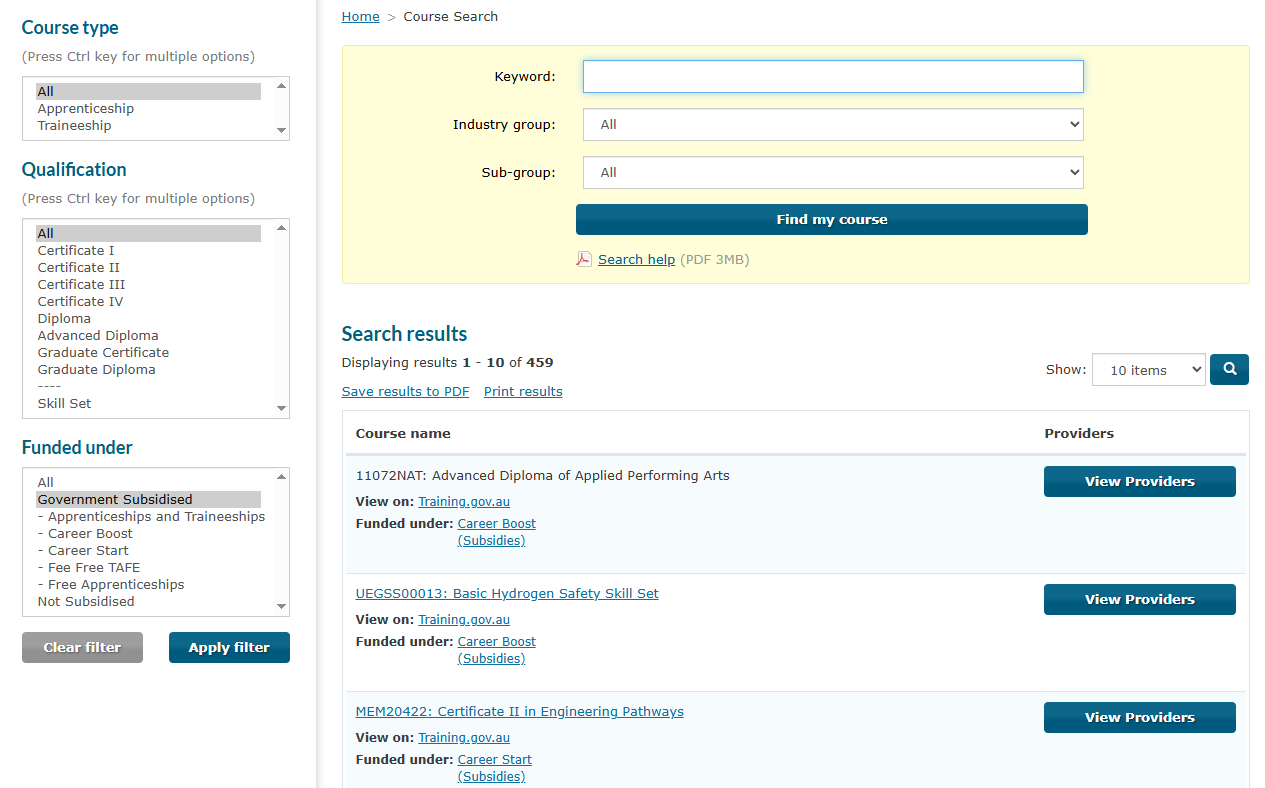1265x788 pixels.
Task: Open Training.gov.au link for UEGSS00013 course
Action: [464, 620]
